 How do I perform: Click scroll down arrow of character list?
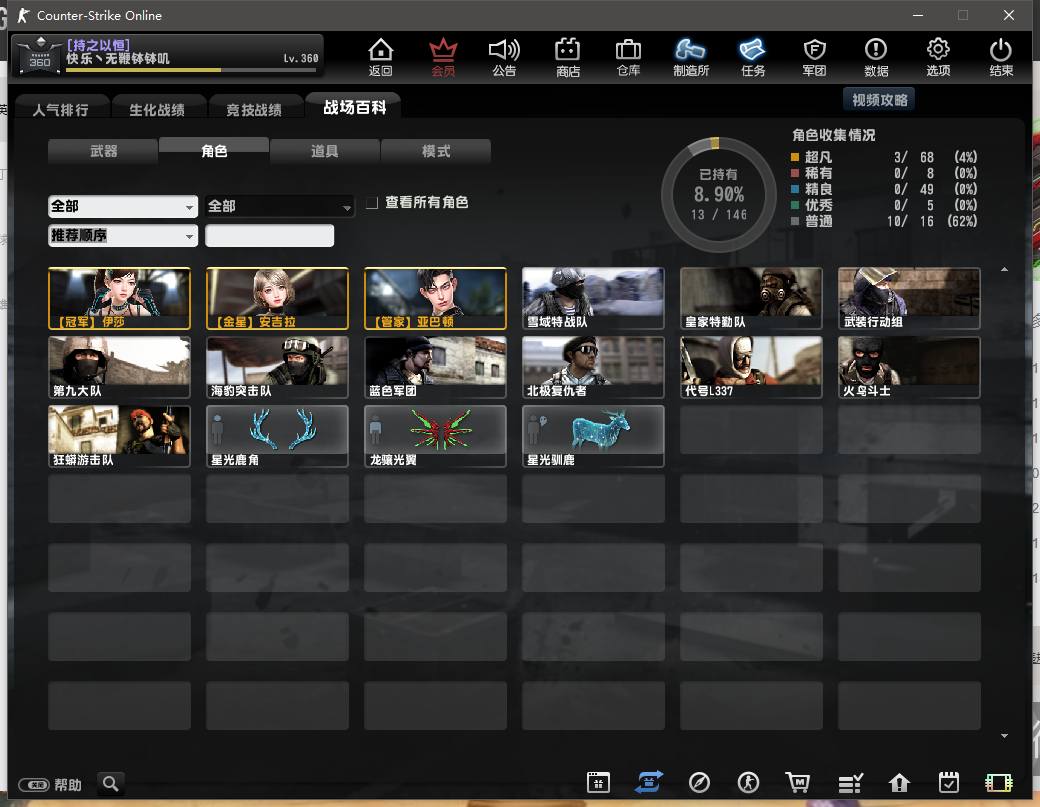pyautogui.click(x=1004, y=735)
